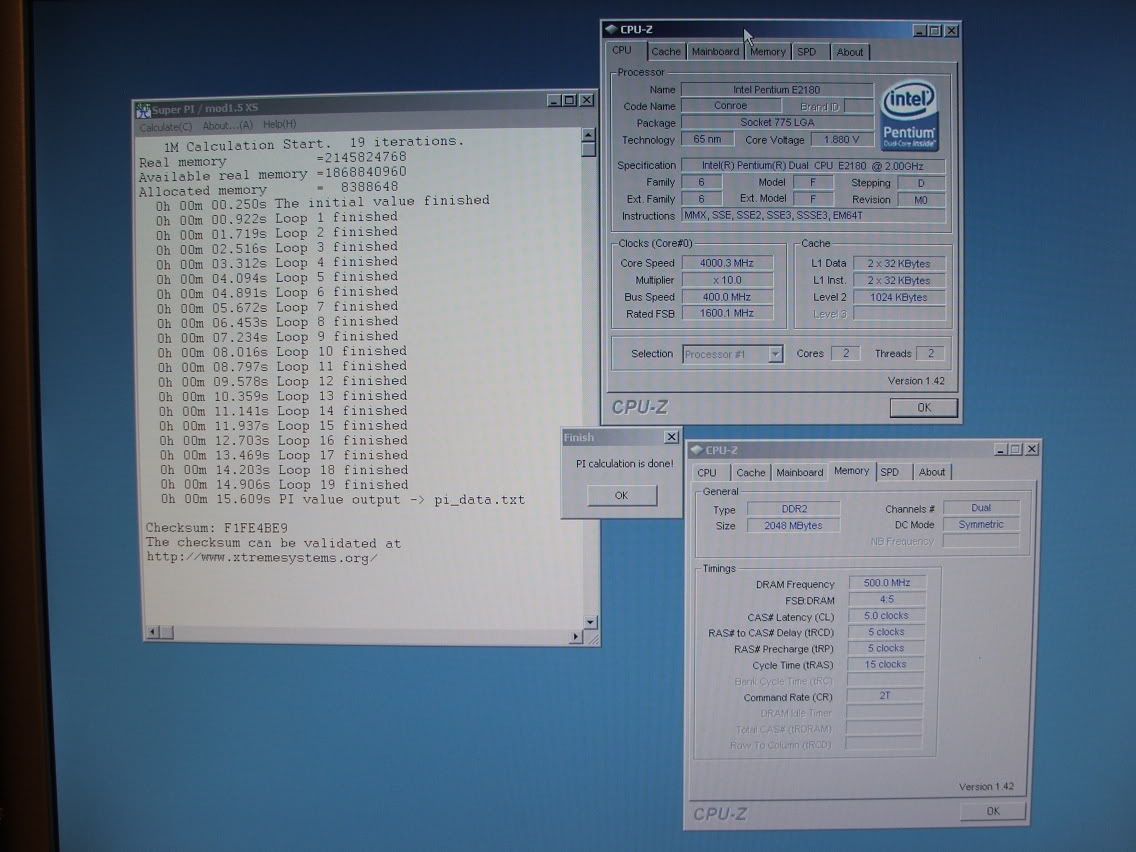
Task: Click the CPU-Z icon in top window title bar
Action: click(611, 30)
